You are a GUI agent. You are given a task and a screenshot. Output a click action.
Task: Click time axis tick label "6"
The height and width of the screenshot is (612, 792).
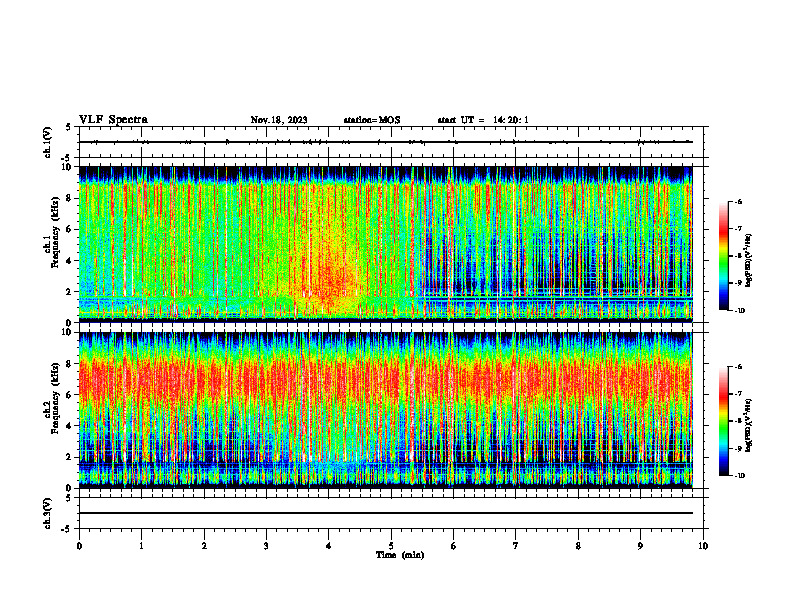tap(454, 546)
